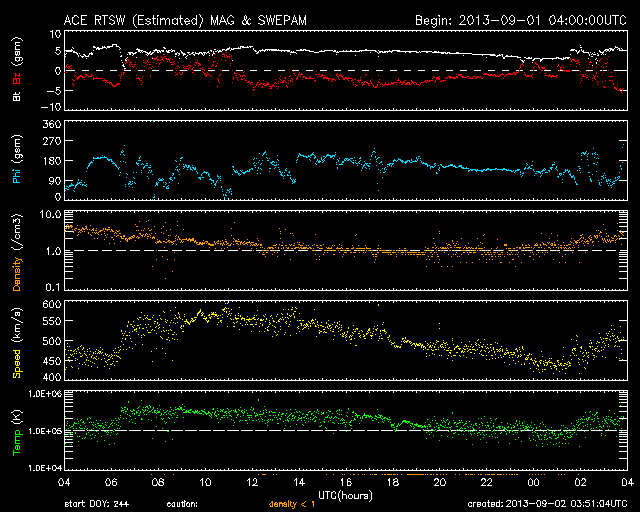This screenshot has width=640, height=512.
Task: Click the 'Temp (K)' axis label
Action: (17, 433)
